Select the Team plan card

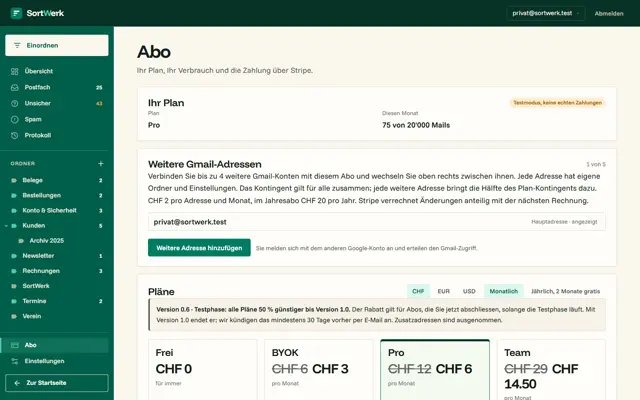(551, 370)
